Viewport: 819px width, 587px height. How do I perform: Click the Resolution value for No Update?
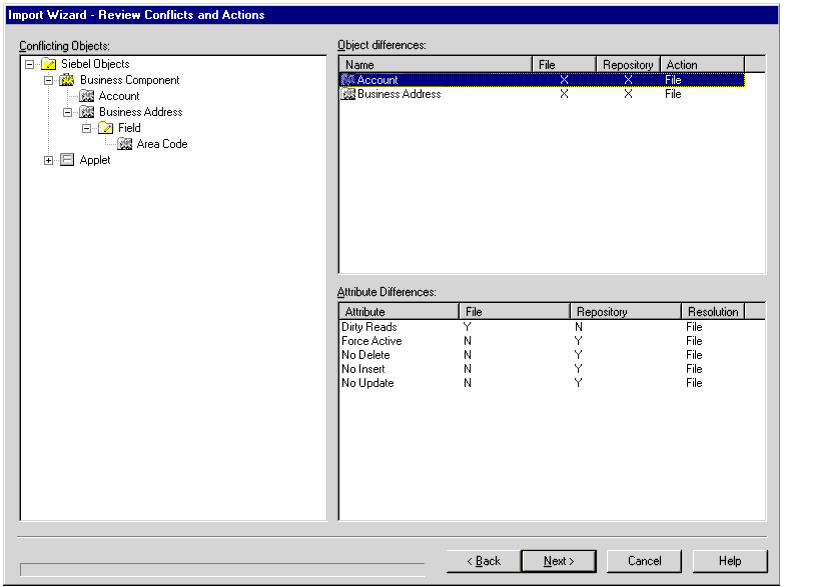point(694,383)
